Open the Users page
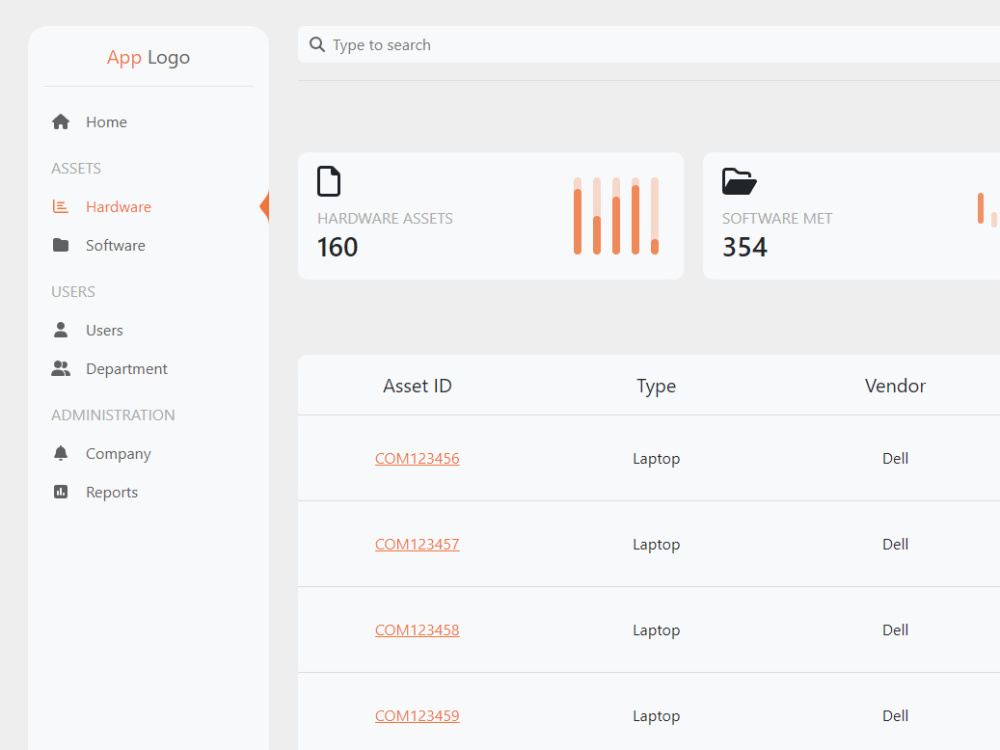This screenshot has width=1000, height=750. tap(105, 330)
